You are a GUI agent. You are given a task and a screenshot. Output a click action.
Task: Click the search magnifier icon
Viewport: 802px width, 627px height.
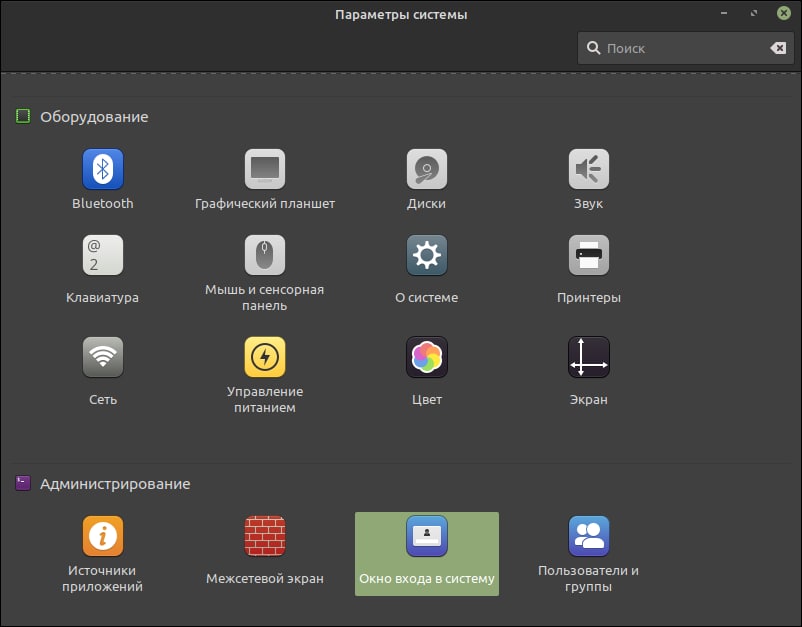click(x=593, y=48)
